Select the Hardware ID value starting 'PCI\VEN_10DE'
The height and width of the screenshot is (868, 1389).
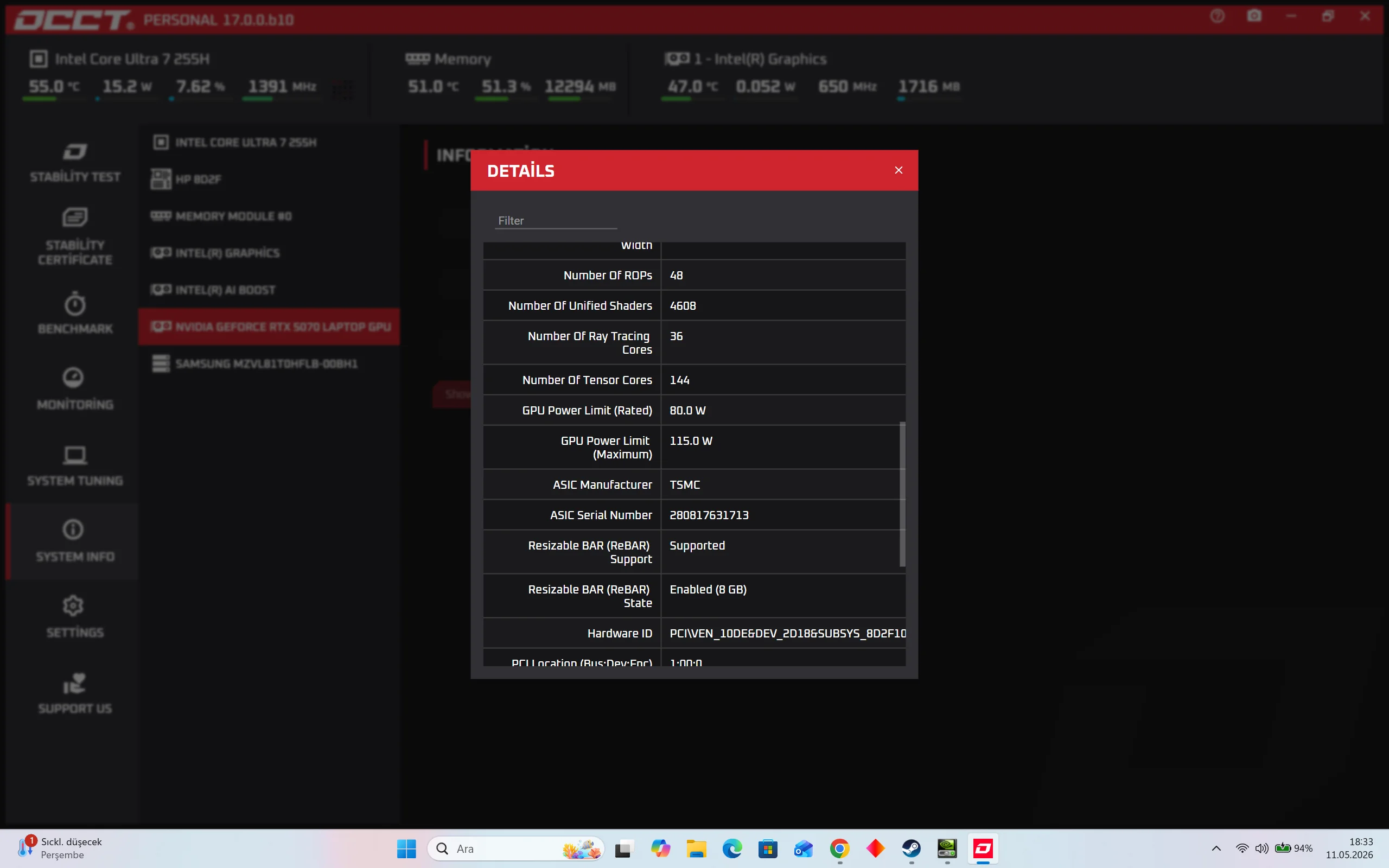point(787,633)
